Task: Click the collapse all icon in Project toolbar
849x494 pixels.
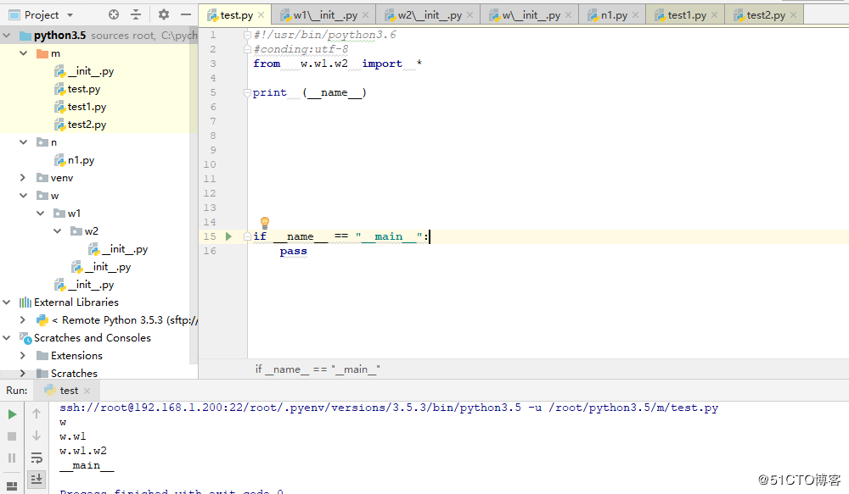Action: click(x=136, y=15)
